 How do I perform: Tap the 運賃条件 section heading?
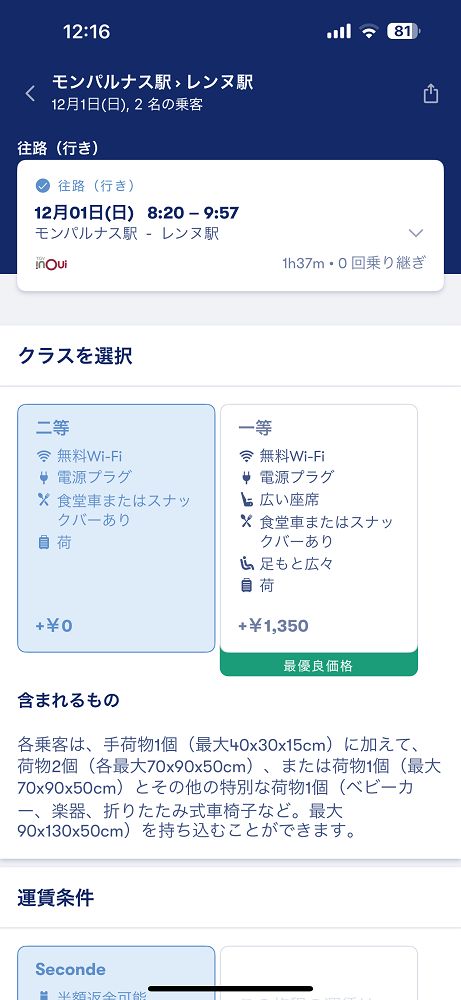click(55, 898)
